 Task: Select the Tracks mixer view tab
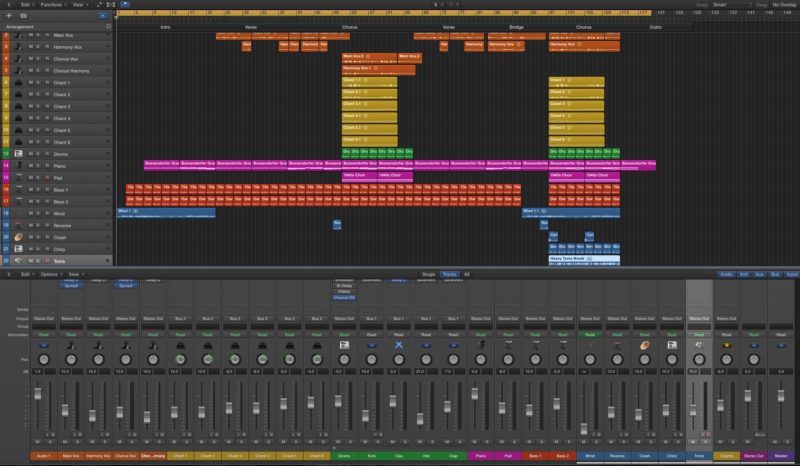coord(449,275)
